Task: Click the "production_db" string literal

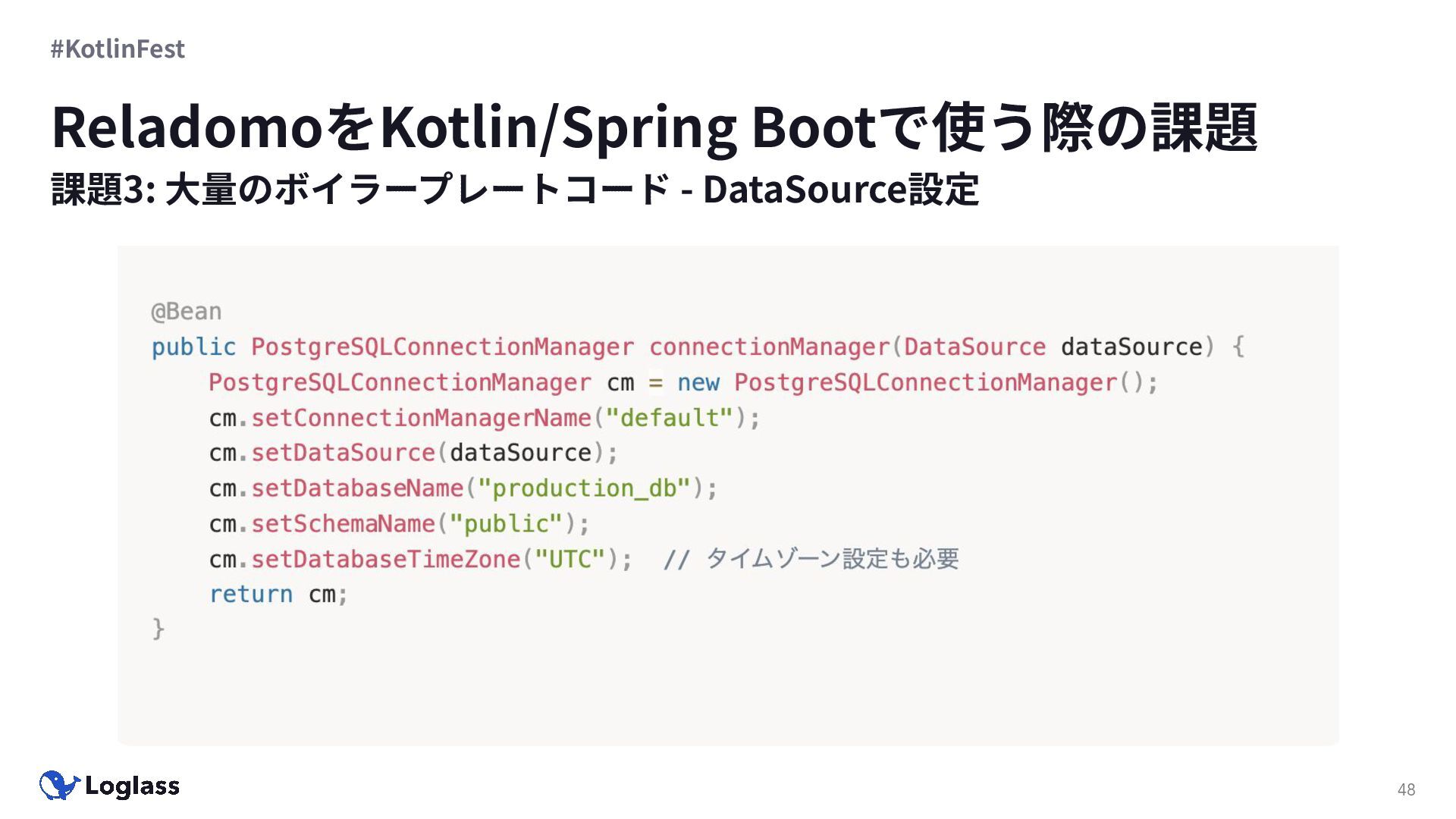Action: [x=583, y=488]
